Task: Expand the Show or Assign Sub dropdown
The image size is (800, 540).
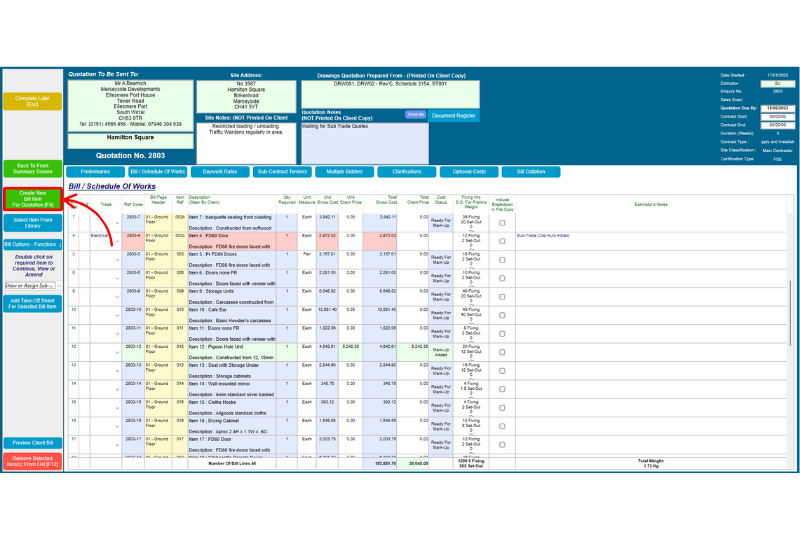Action: click(59, 285)
